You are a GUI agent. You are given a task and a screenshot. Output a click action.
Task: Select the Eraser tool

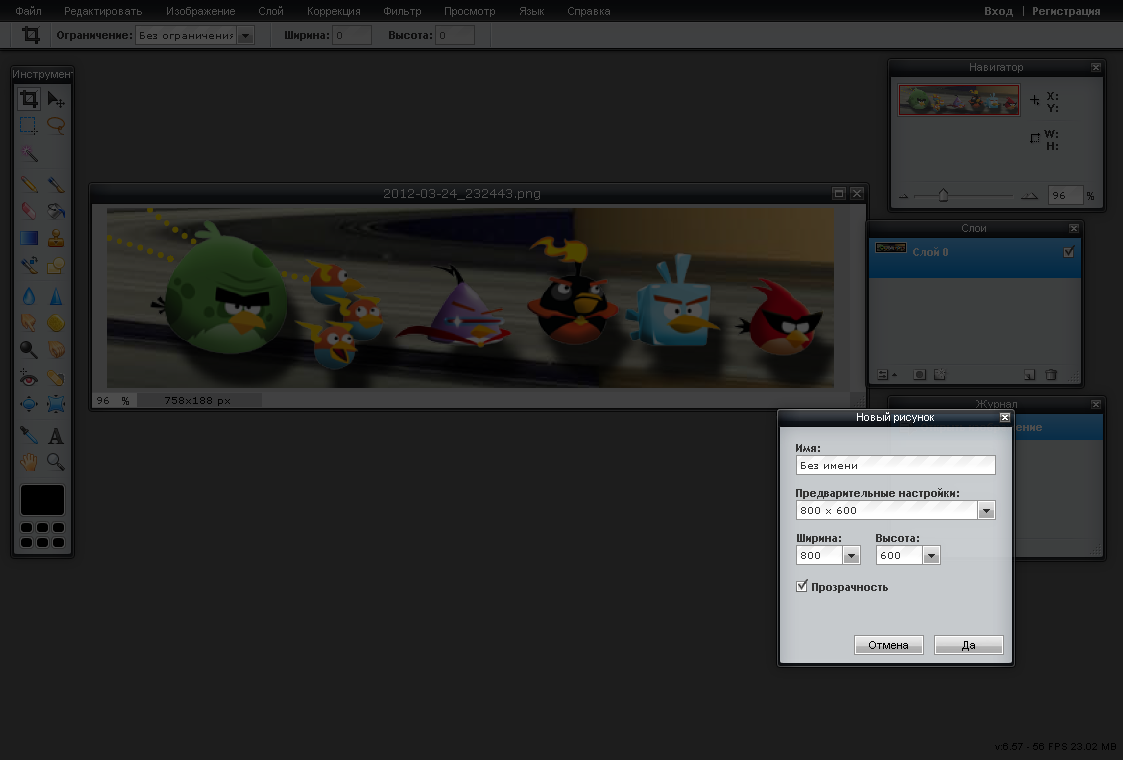click(x=29, y=211)
